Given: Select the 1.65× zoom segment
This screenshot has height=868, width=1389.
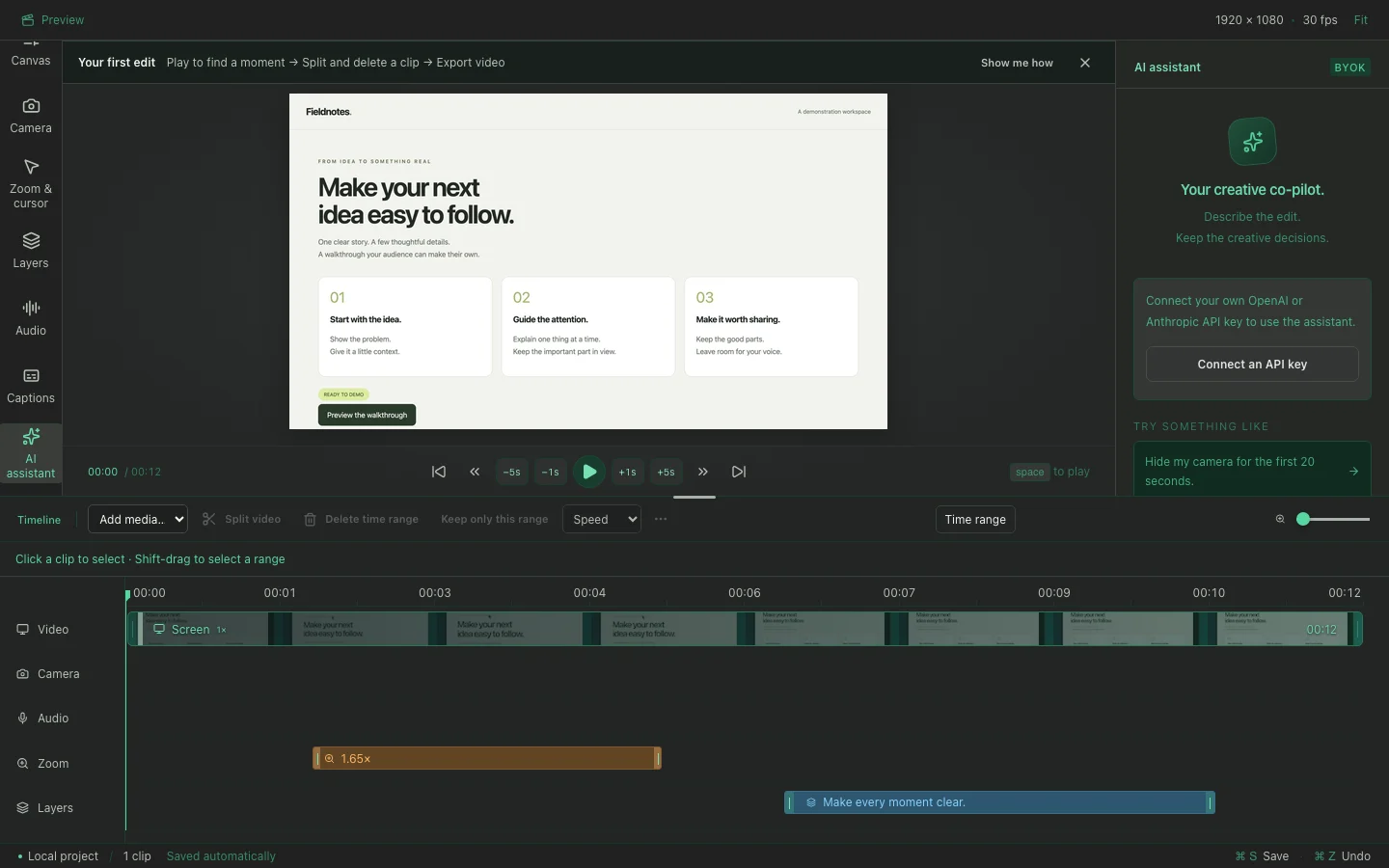Looking at the screenshot, I should (x=487, y=758).
